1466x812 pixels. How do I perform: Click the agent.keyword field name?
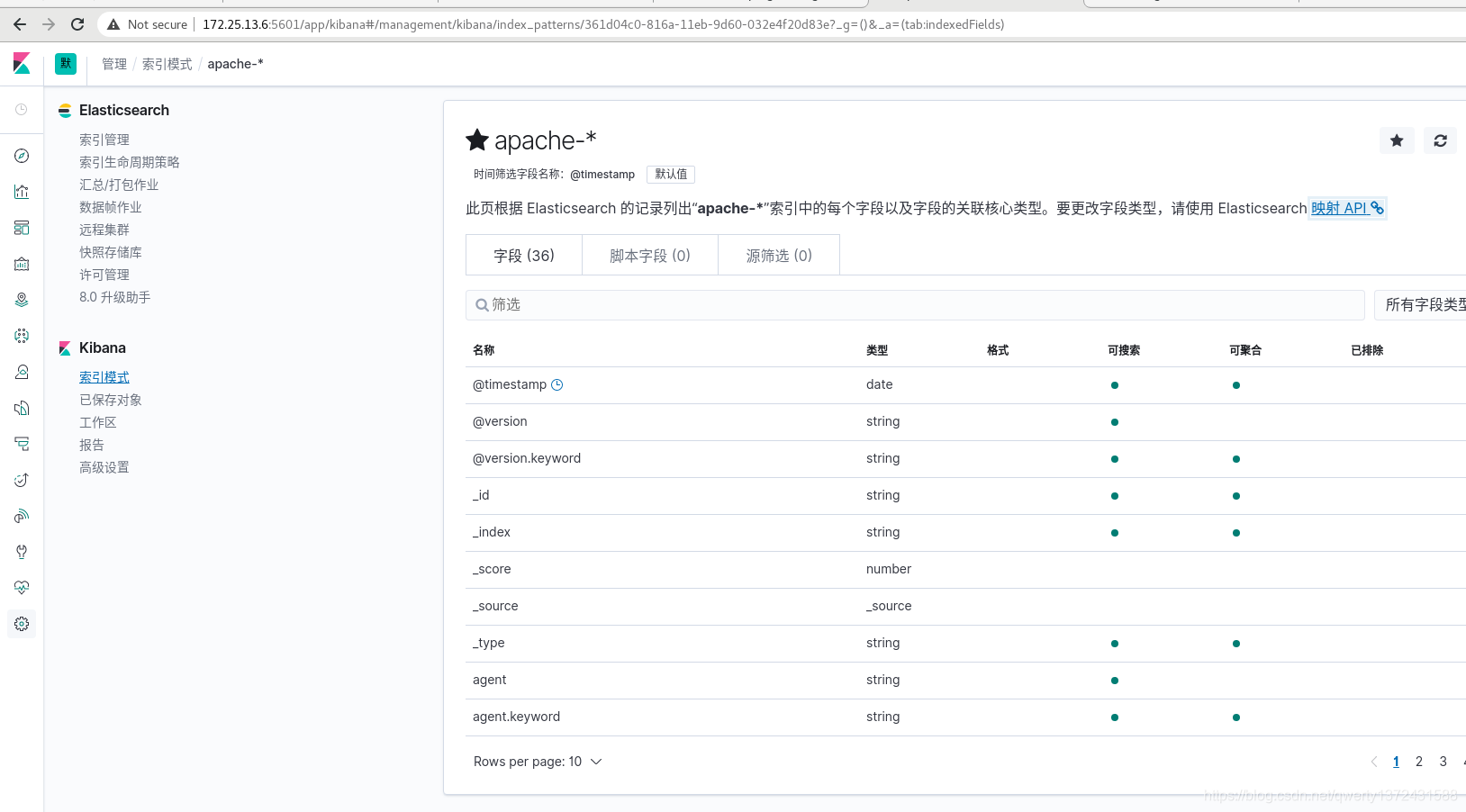pyautogui.click(x=516, y=717)
